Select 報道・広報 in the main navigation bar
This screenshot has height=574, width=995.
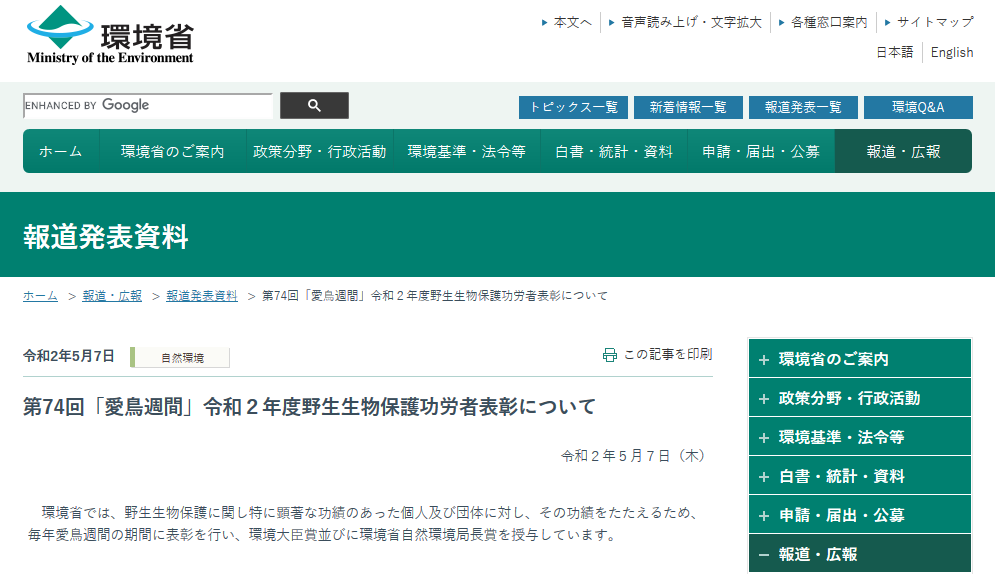click(903, 152)
